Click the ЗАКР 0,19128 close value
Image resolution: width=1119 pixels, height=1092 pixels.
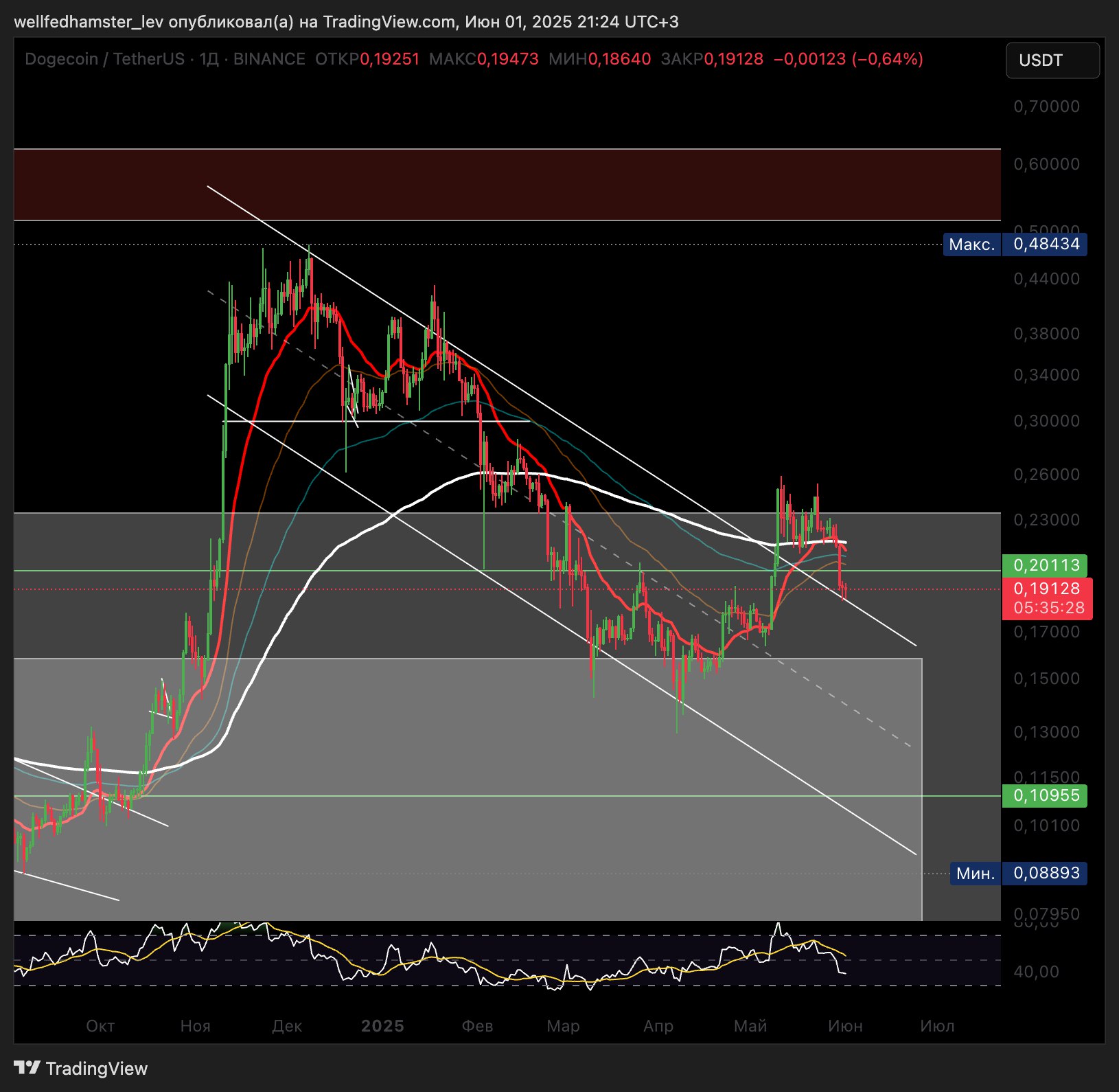click(x=712, y=59)
